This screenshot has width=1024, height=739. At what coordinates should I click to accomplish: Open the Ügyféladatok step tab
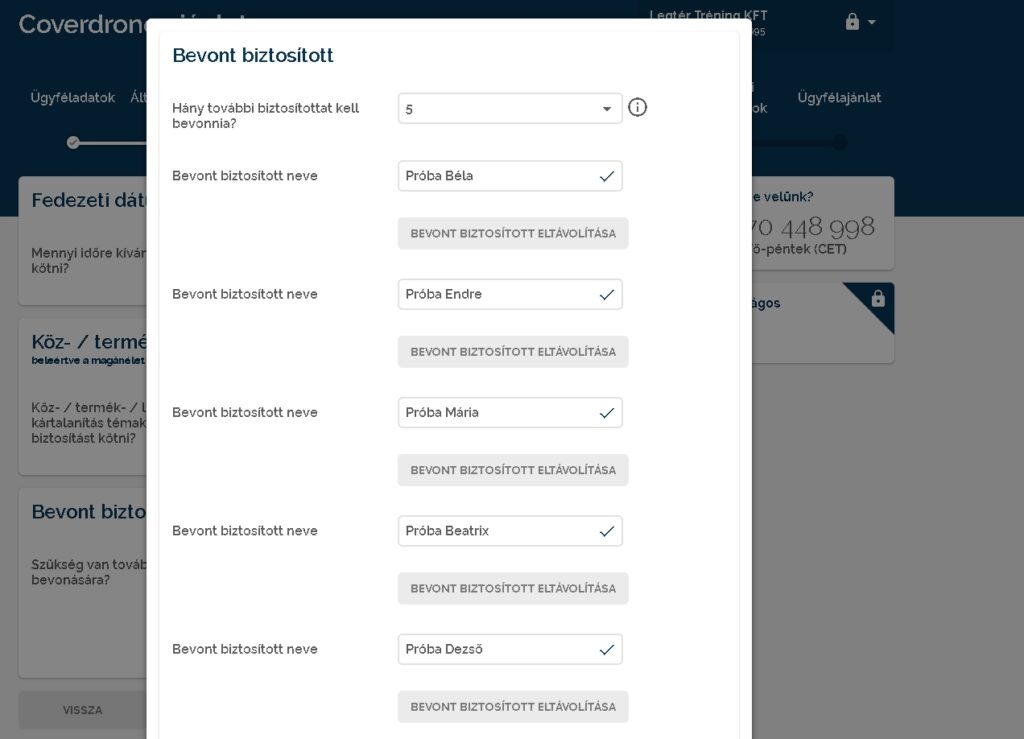tap(73, 98)
